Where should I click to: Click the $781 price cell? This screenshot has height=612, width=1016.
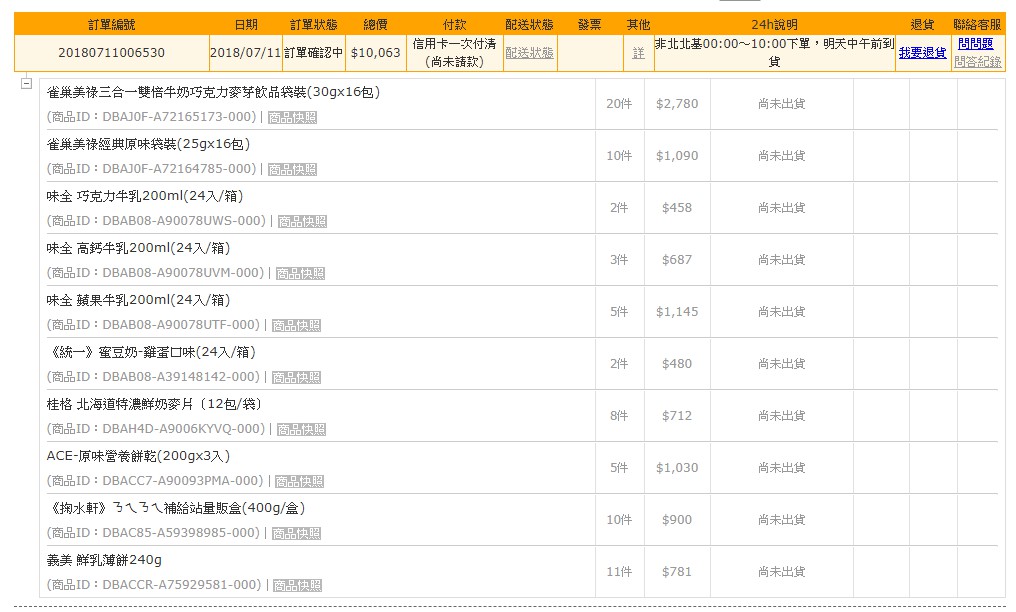(x=676, y=571)
